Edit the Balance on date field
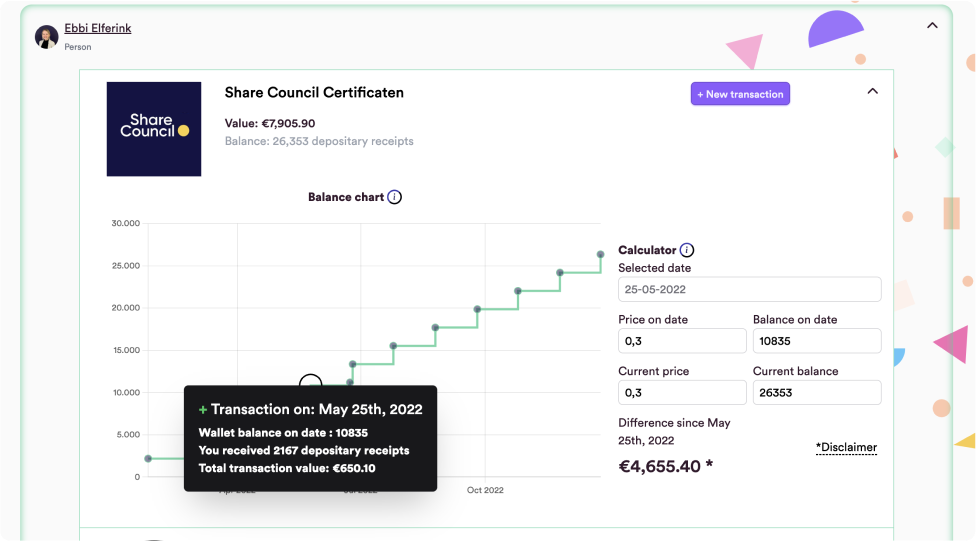Image resolution: width=976 pixels, height=541 pixels. [817, 341]
